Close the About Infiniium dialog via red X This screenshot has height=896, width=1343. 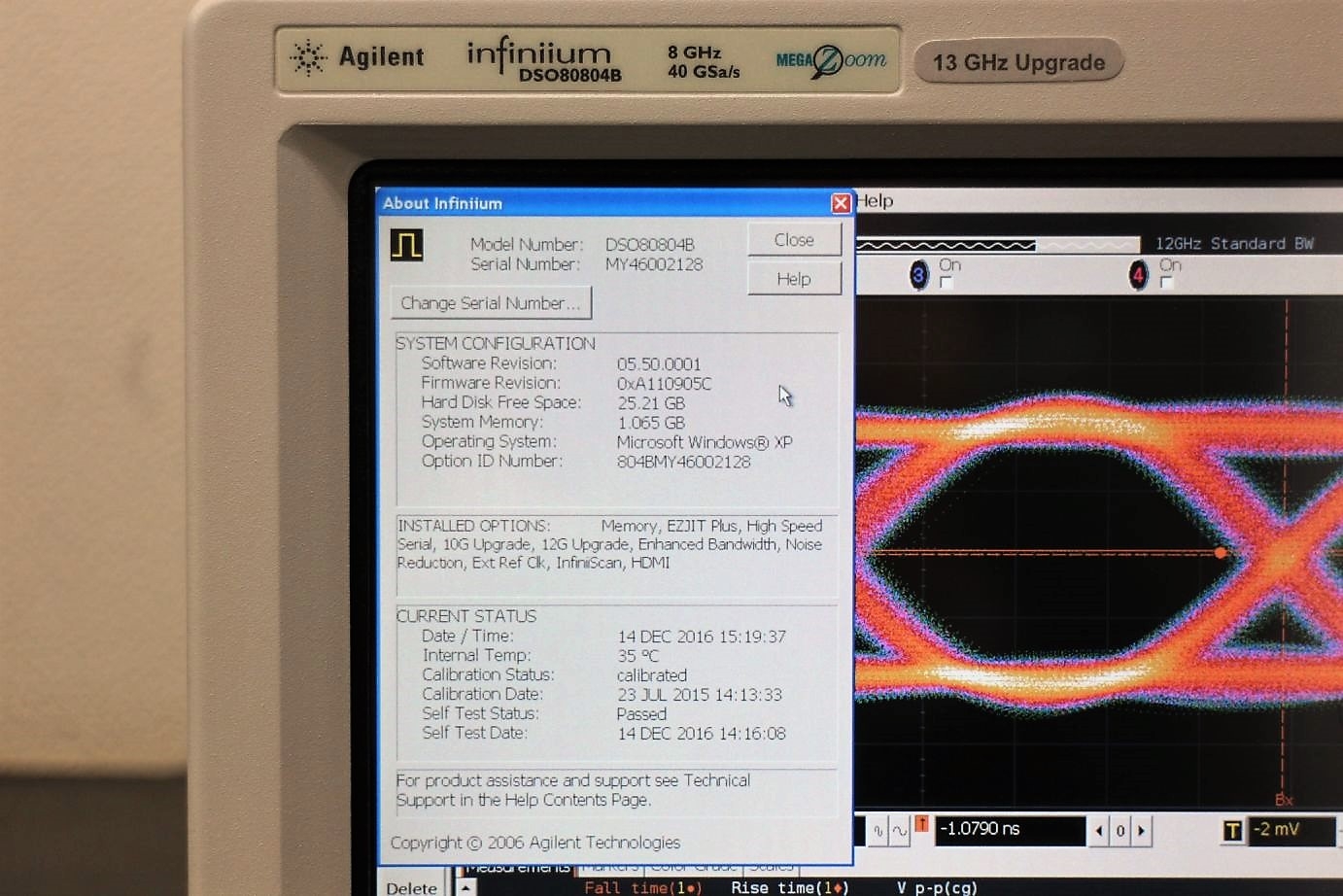click(841, 203)
